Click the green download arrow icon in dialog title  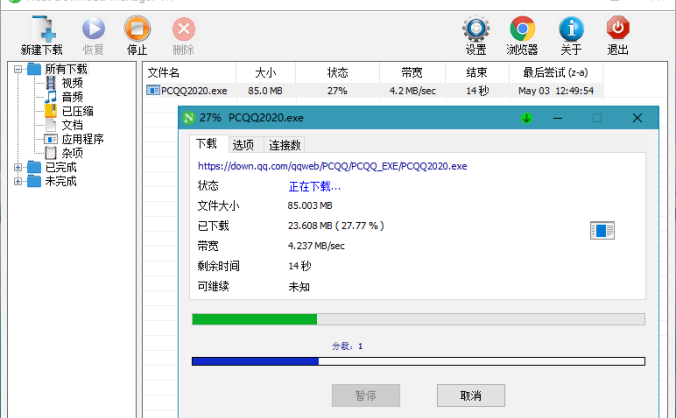[526, 118]
